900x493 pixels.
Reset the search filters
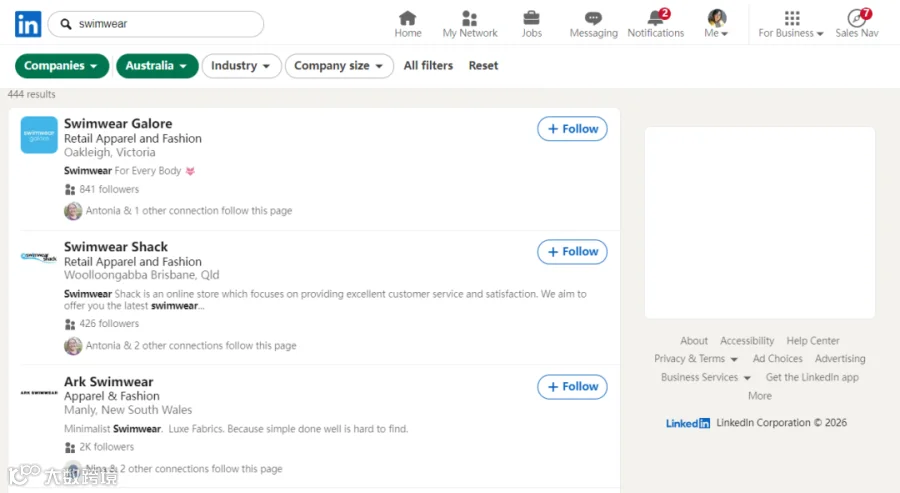pos(483,66)
